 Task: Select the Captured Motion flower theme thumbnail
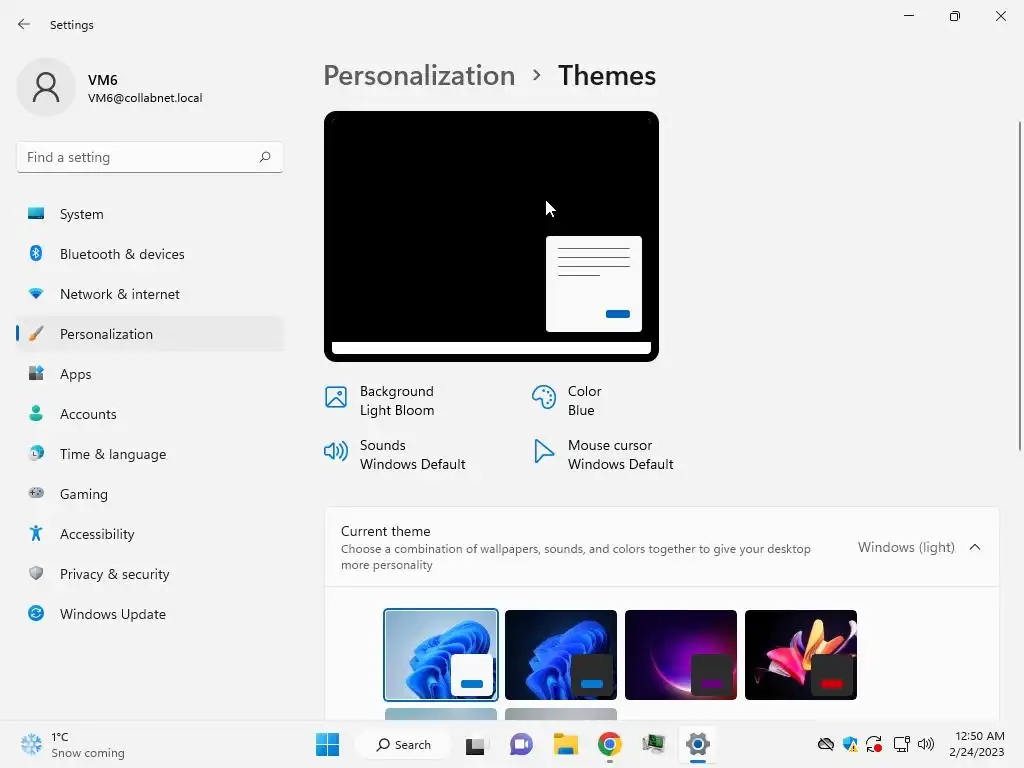tap(801, 654)
